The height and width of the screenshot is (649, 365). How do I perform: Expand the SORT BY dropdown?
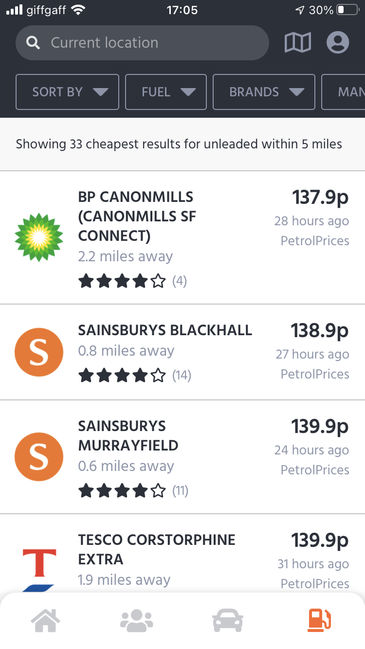coord(67,92)
